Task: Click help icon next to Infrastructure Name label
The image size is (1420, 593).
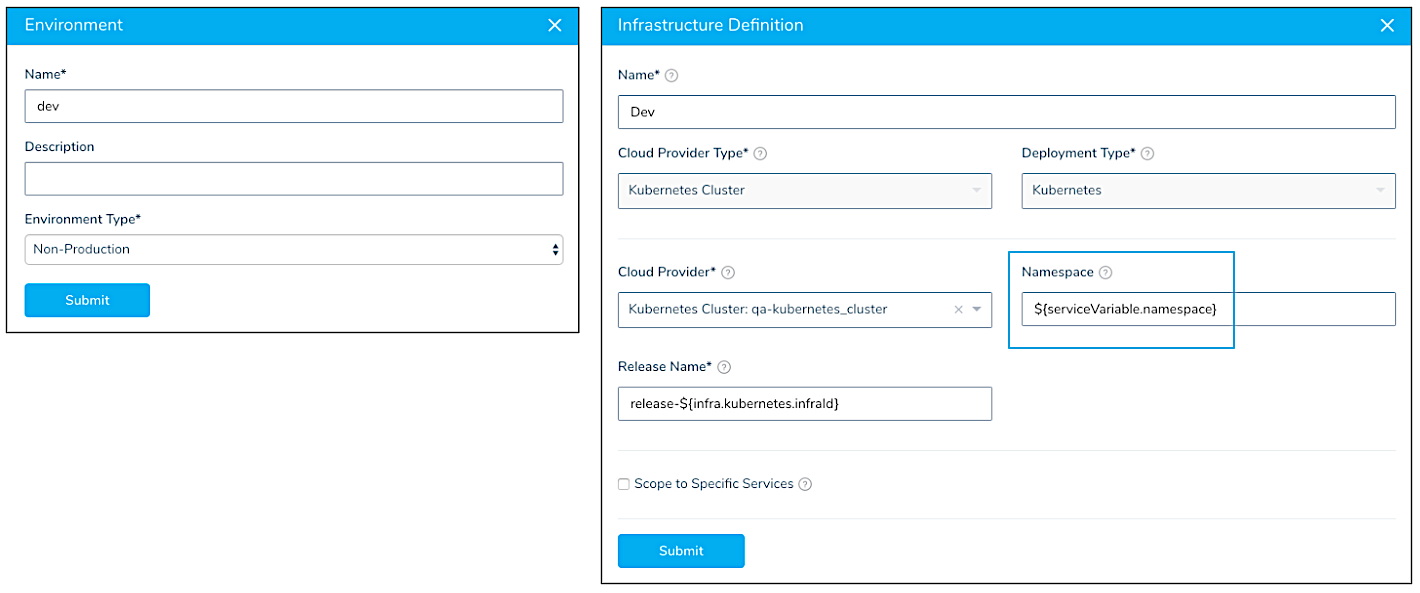Action: (671, 75)
